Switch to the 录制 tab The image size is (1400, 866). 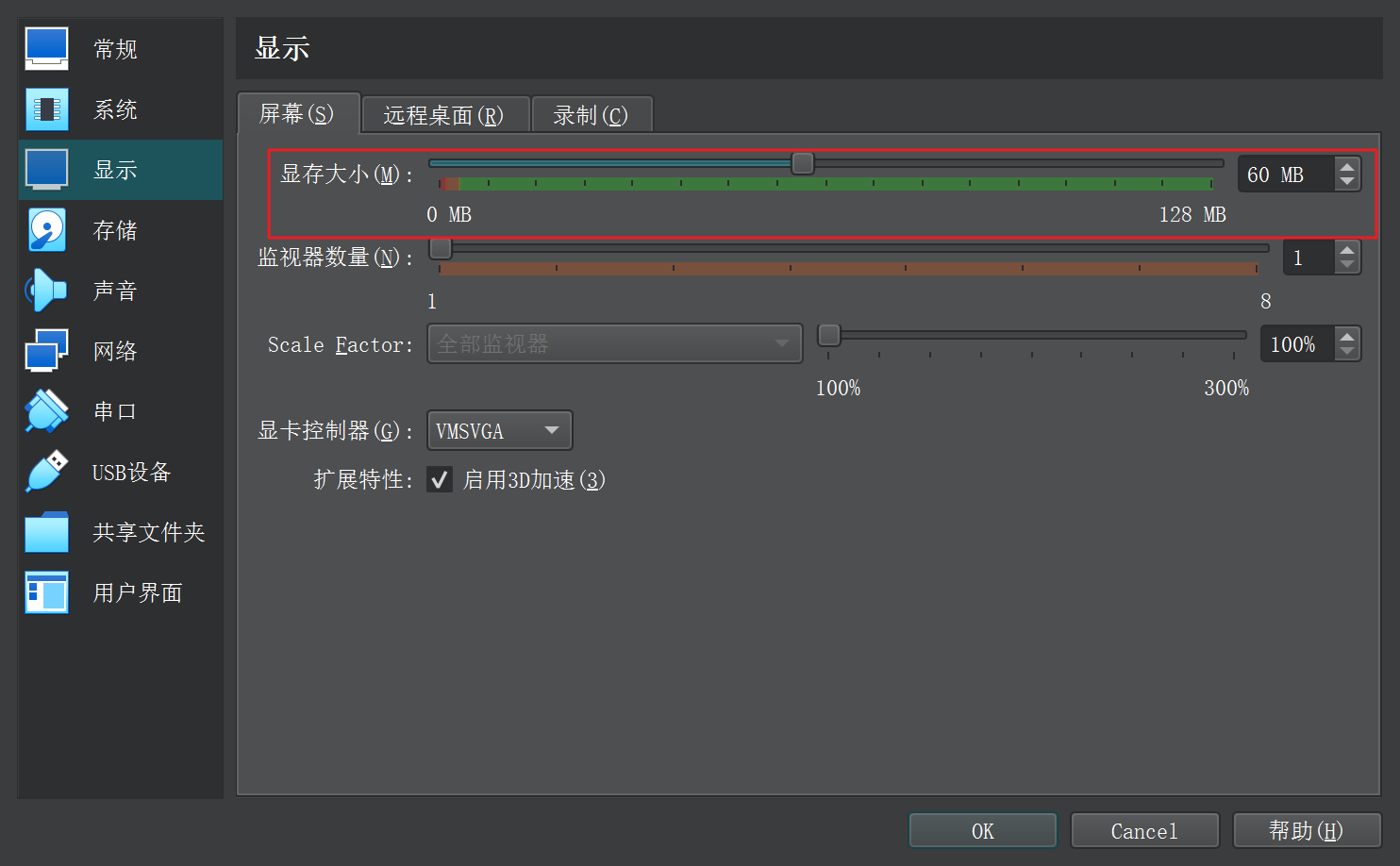pyautogui.click(x=591, y=115)
